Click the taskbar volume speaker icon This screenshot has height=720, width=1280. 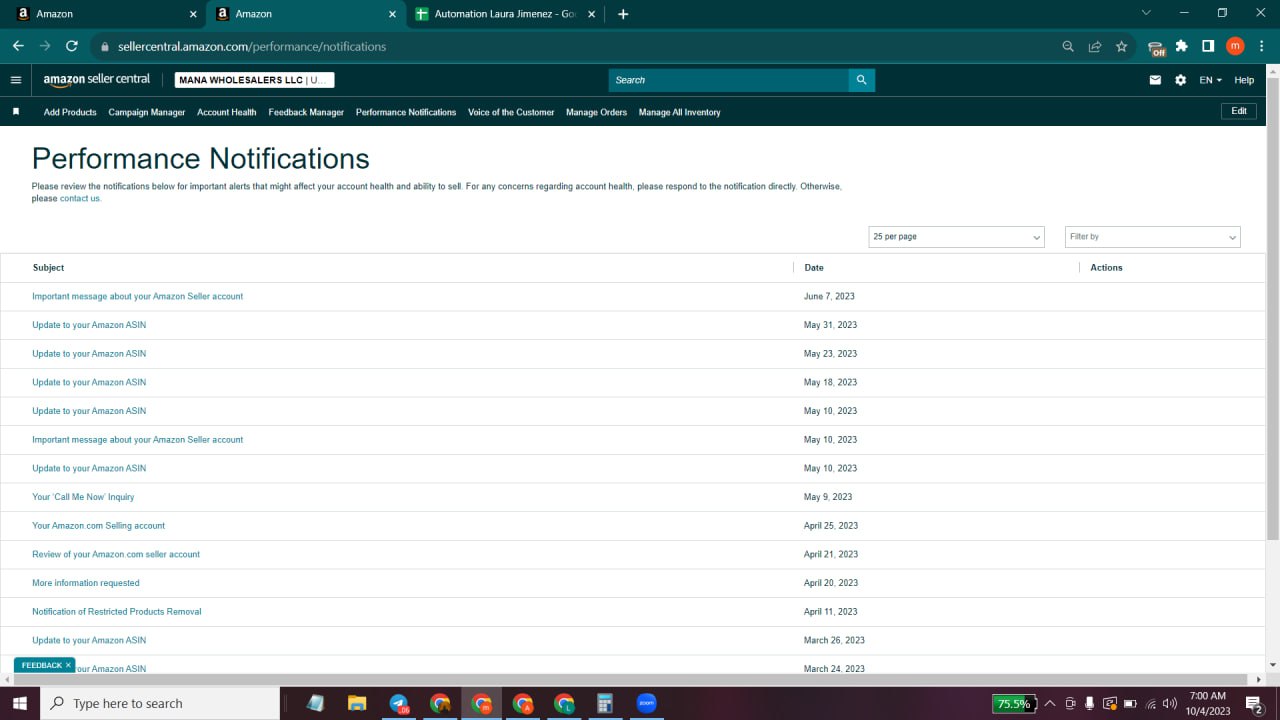coord(1170,703)
